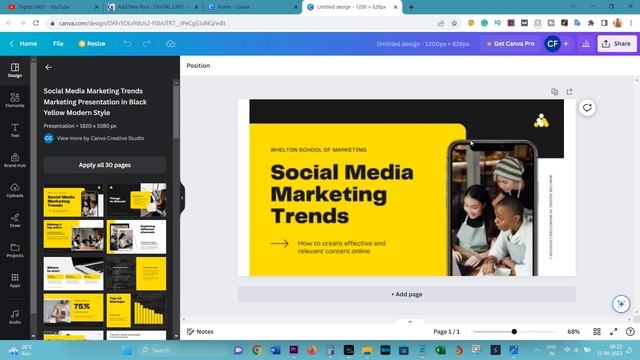Open the help question mark icon
Viewport: 640px width, 360px height.
pyautogui.click(x=630, y=331)
